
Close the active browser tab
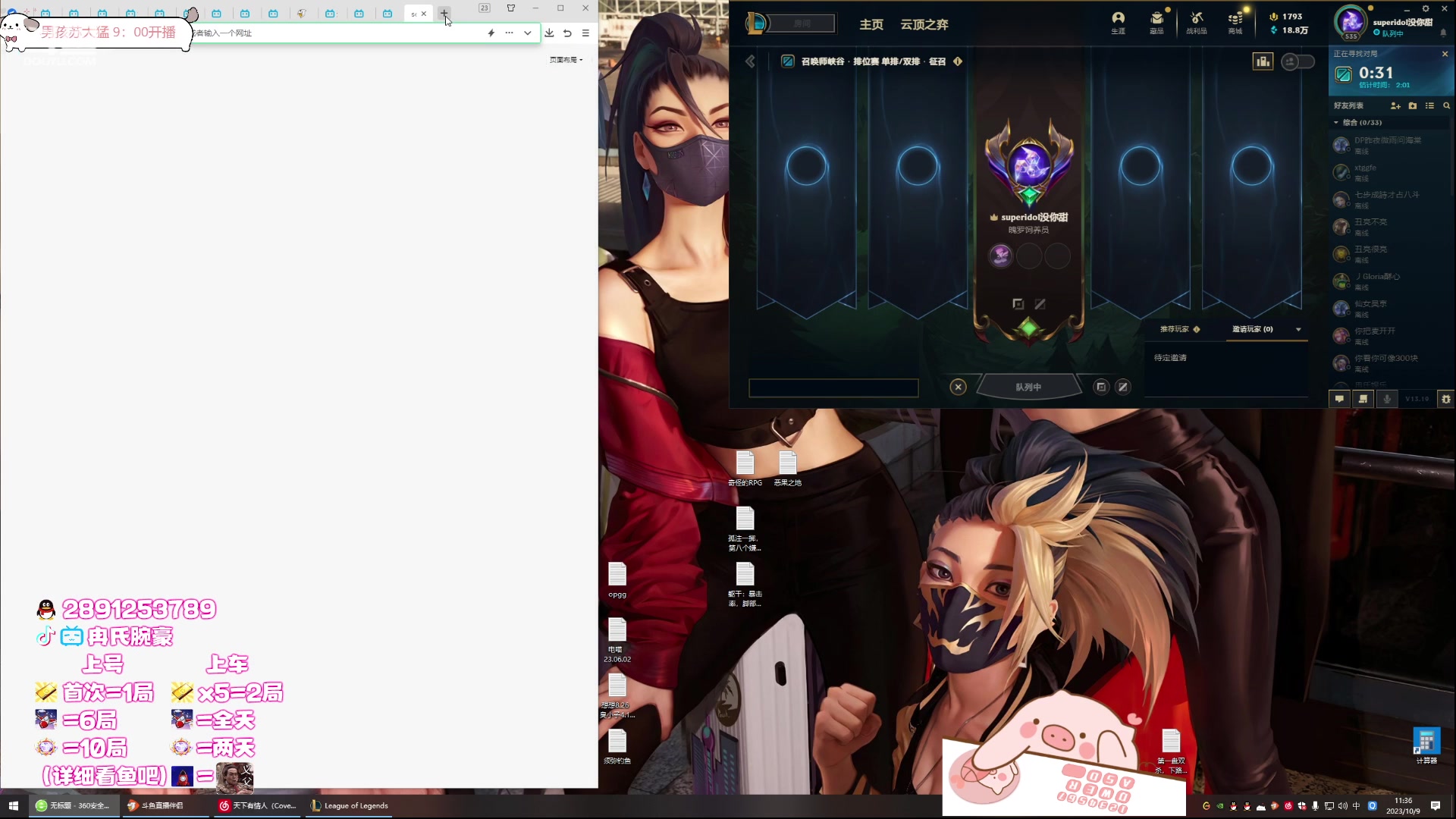(x=423, y=14)
